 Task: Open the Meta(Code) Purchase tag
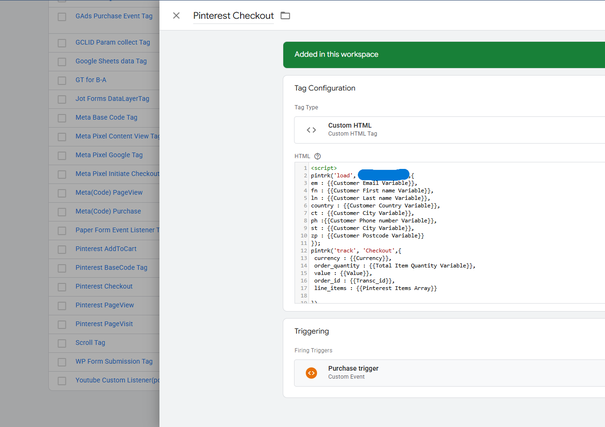click(110, 211)
